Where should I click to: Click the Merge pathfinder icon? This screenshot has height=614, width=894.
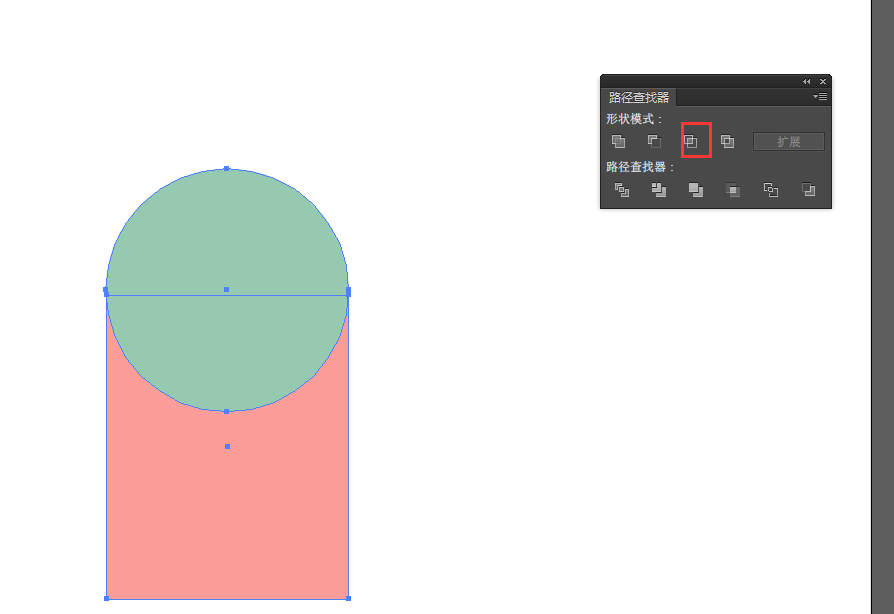point(694,189)
